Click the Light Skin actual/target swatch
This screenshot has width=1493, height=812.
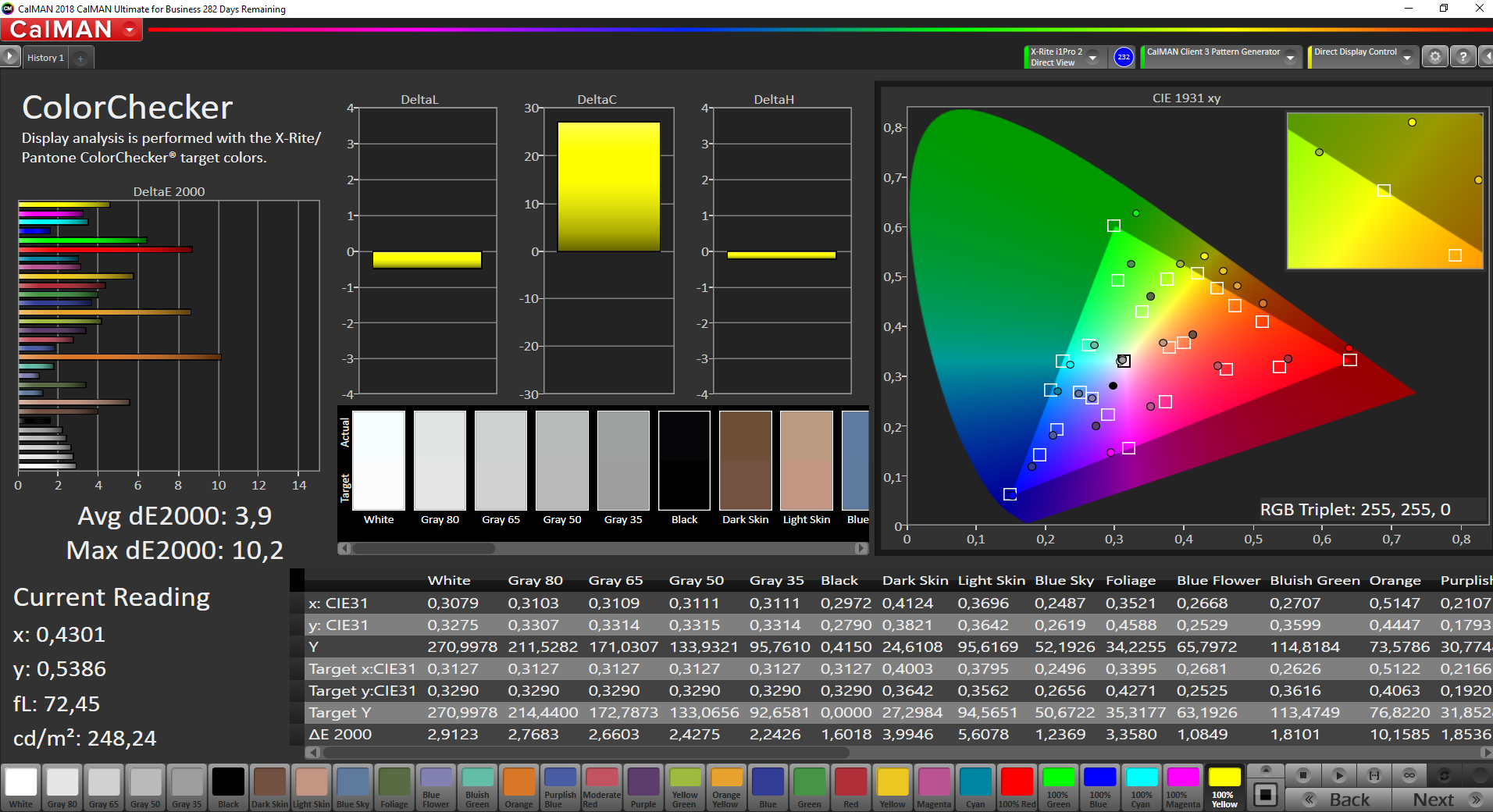[x=807, y=460]
